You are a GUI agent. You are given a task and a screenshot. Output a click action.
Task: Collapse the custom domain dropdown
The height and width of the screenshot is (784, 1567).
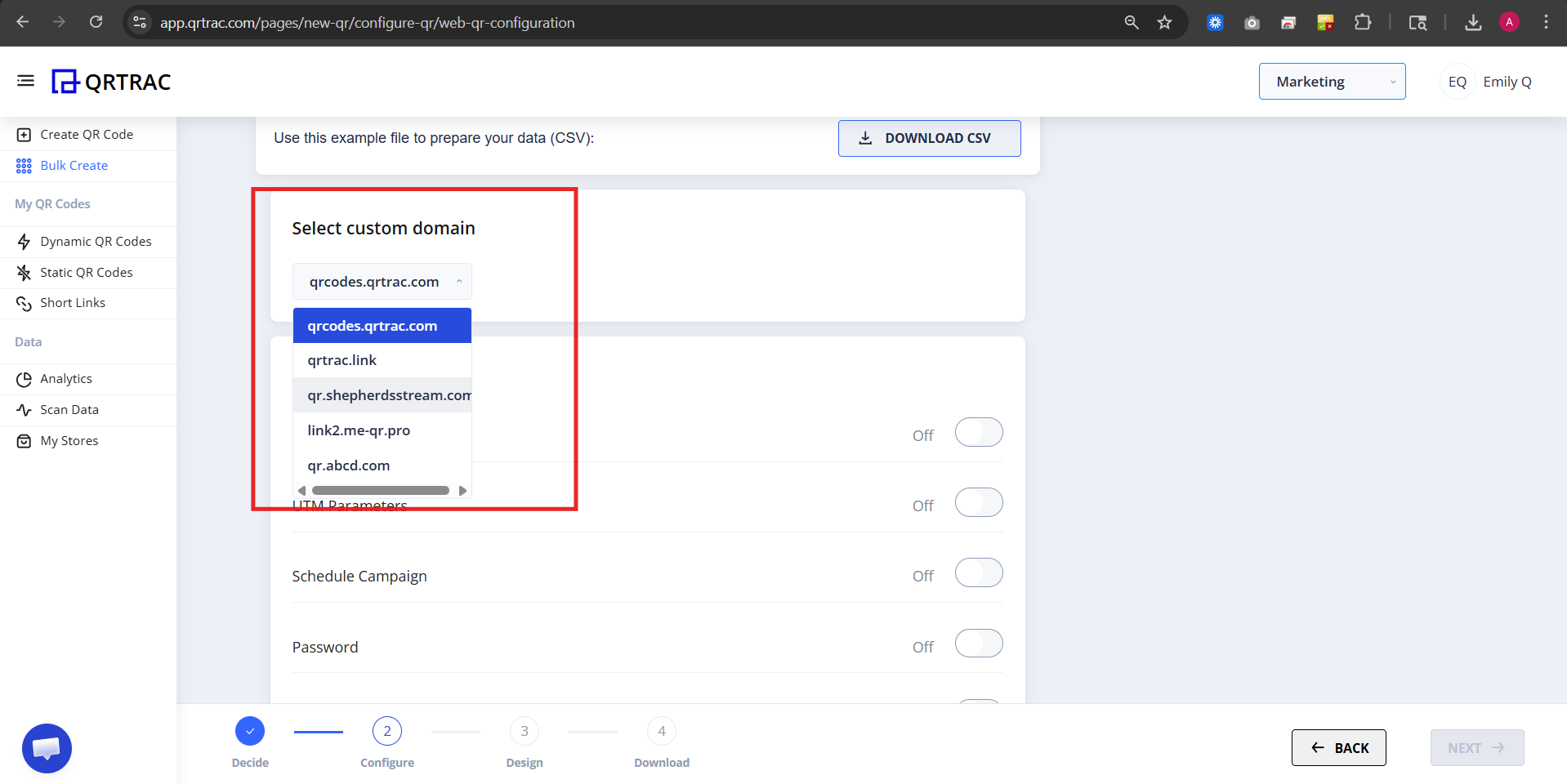click(x=460, y=281)
